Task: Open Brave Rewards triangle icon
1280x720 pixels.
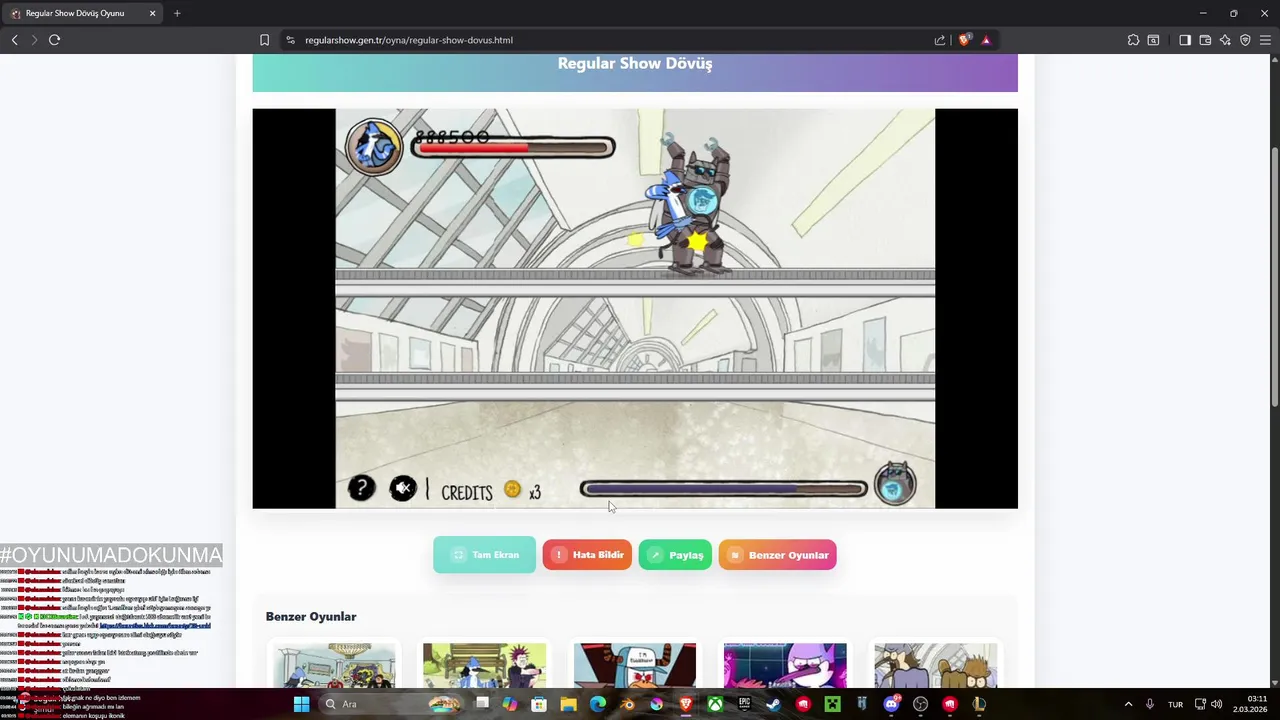Action: (x=986, y=40)
